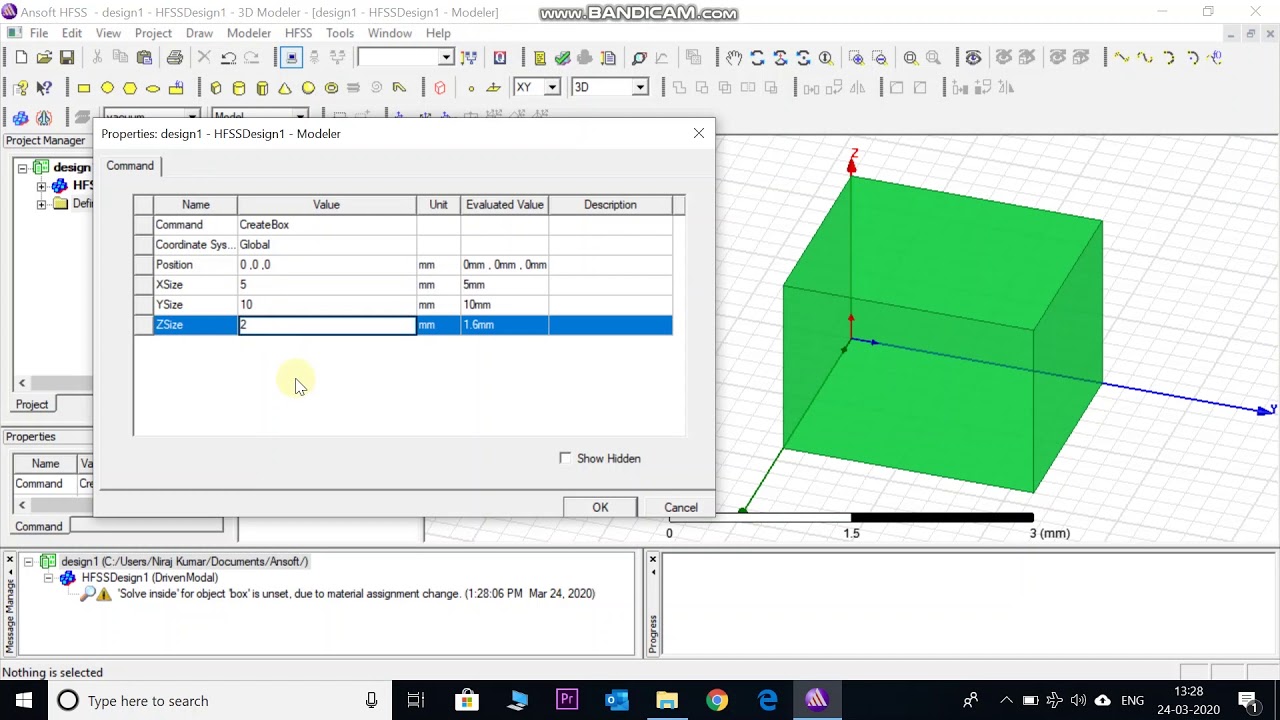Click the Draw point tool icon
Viewport: 1280px width, 720px height.
[471, 88]
